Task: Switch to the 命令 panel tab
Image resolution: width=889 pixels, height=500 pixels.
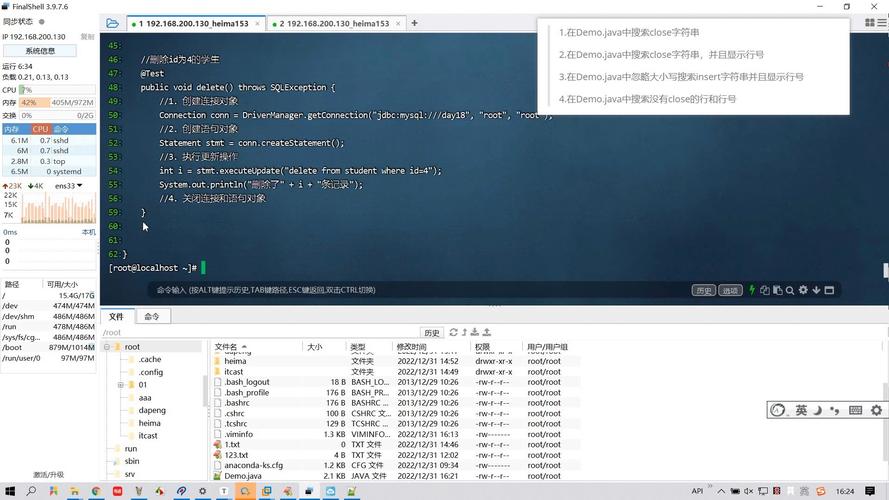Action: [152, 316]
